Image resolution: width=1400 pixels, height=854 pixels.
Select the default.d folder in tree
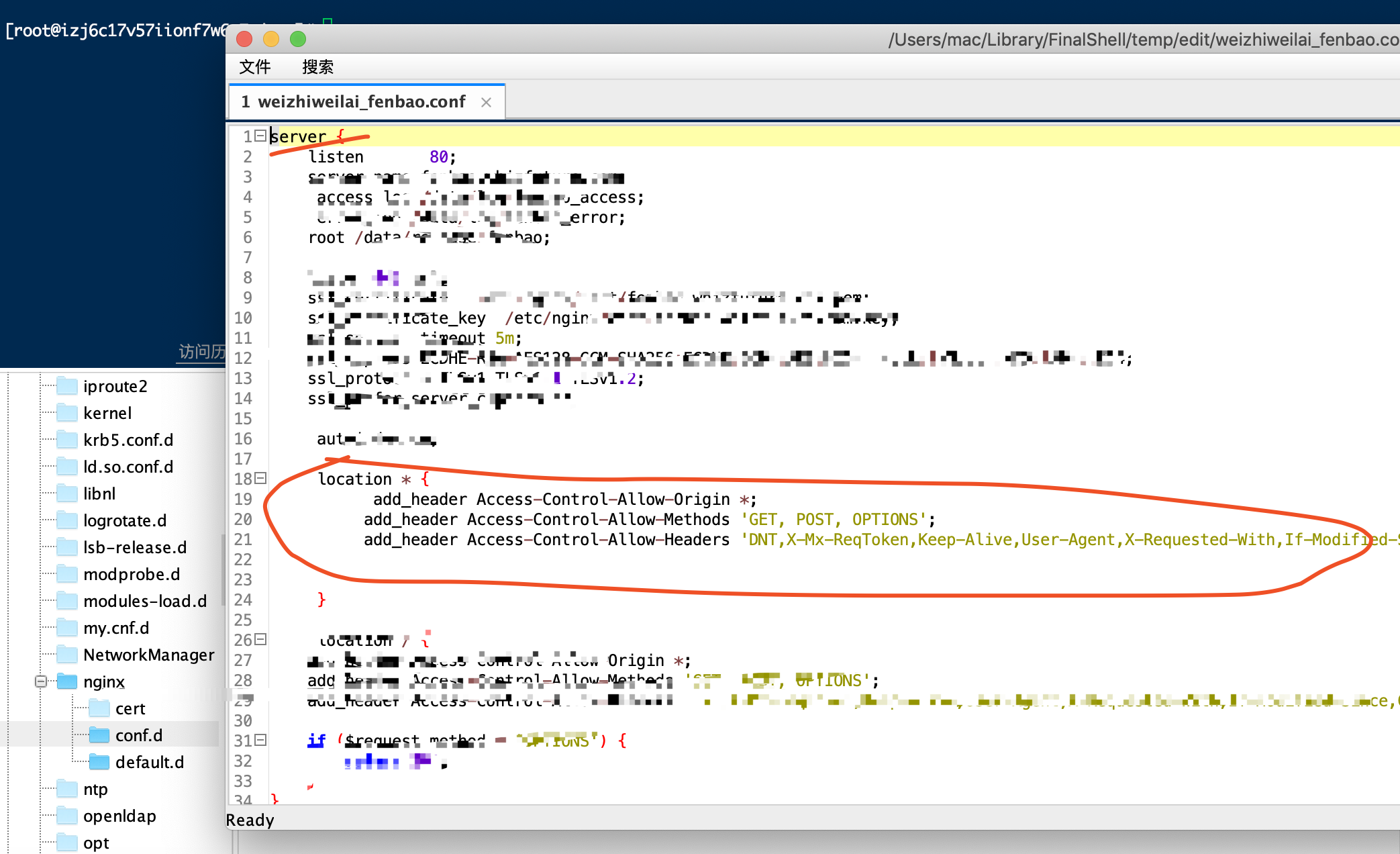pyautogui.click(x=149, y=762)
